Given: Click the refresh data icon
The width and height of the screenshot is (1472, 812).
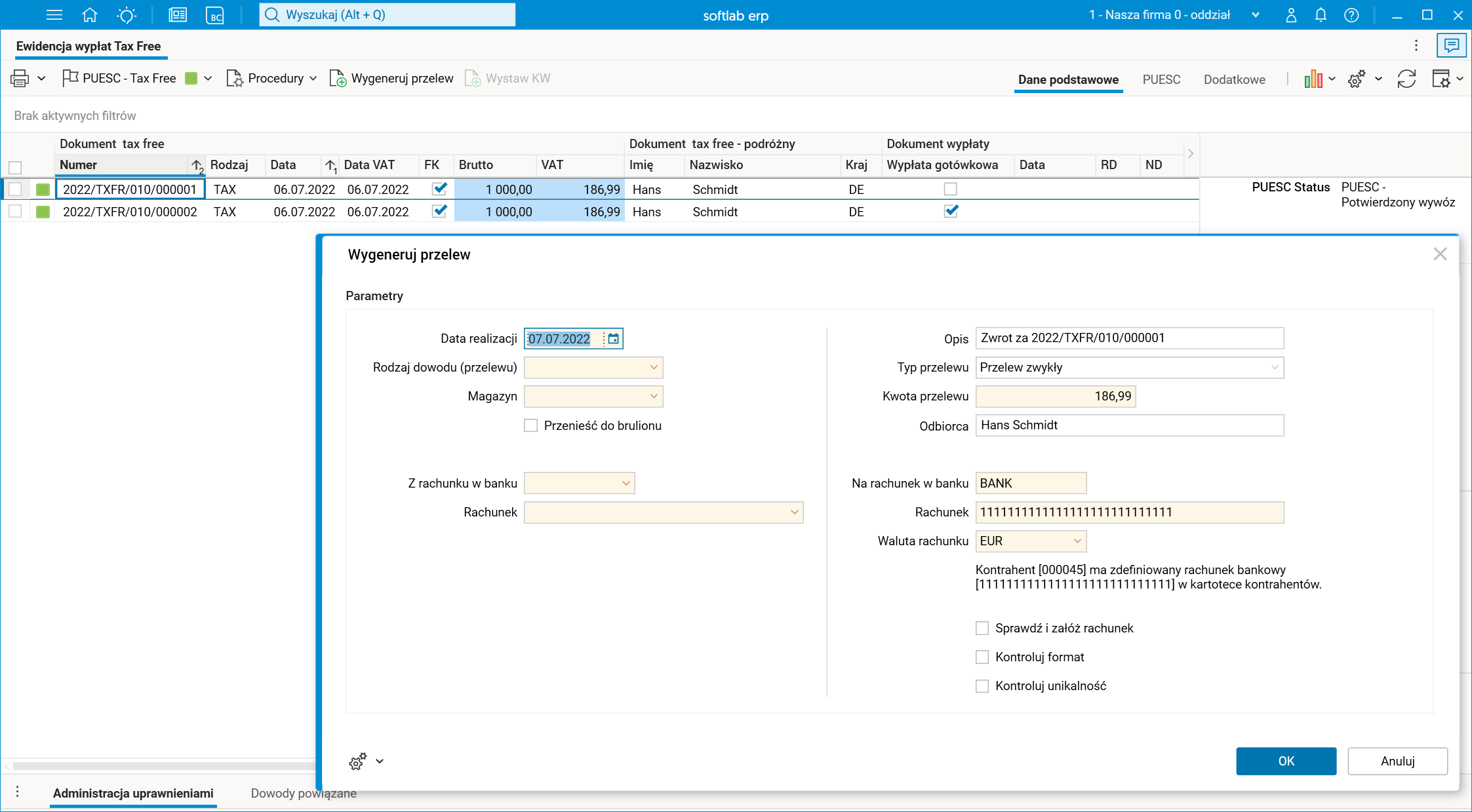Looking at the screenshot, I should pyautogui.click(x=1406, y=79).
